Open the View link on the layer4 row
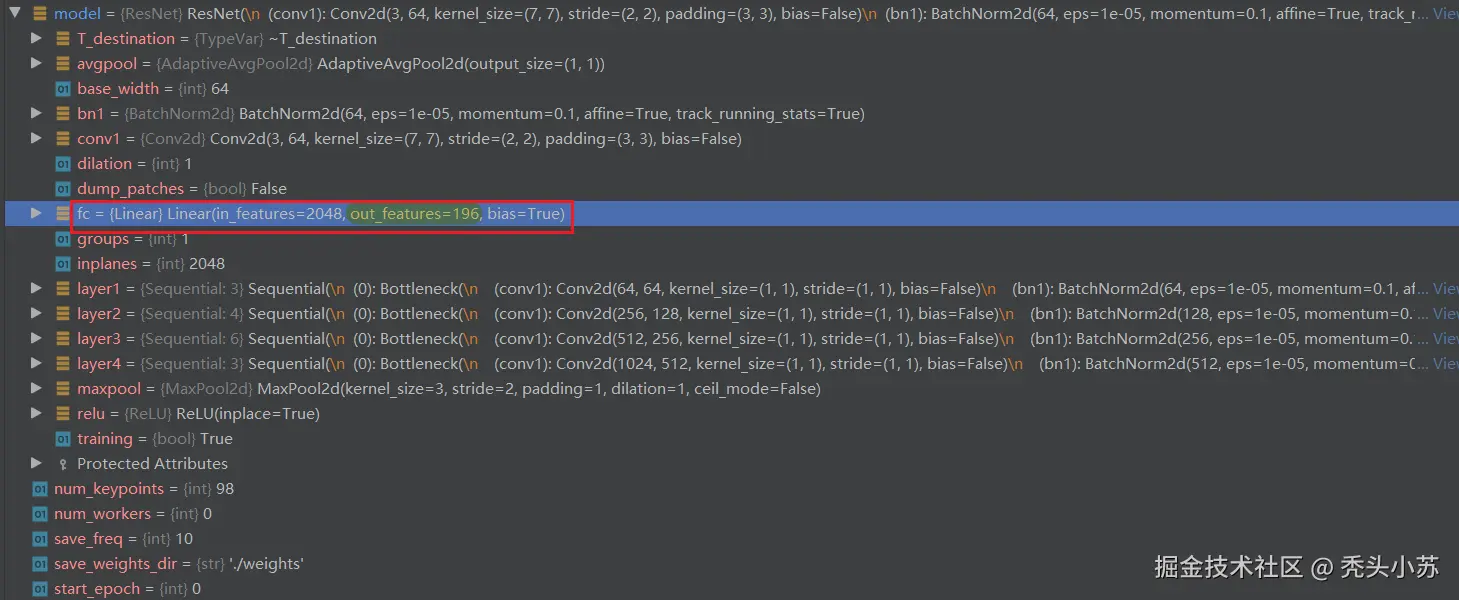Image resolution: width=1459 pixels, height=600 pixels. [x=1445, y=364]
